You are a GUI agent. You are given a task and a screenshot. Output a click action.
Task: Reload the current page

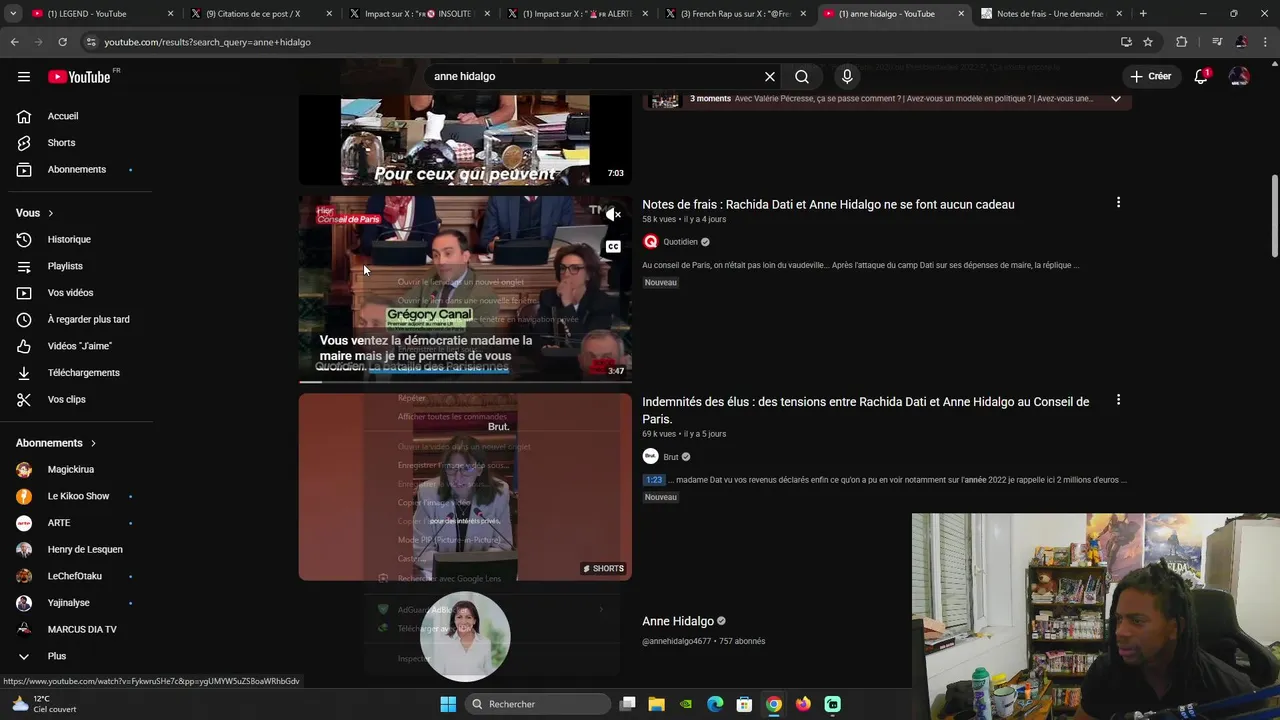[x=62, y=42]
